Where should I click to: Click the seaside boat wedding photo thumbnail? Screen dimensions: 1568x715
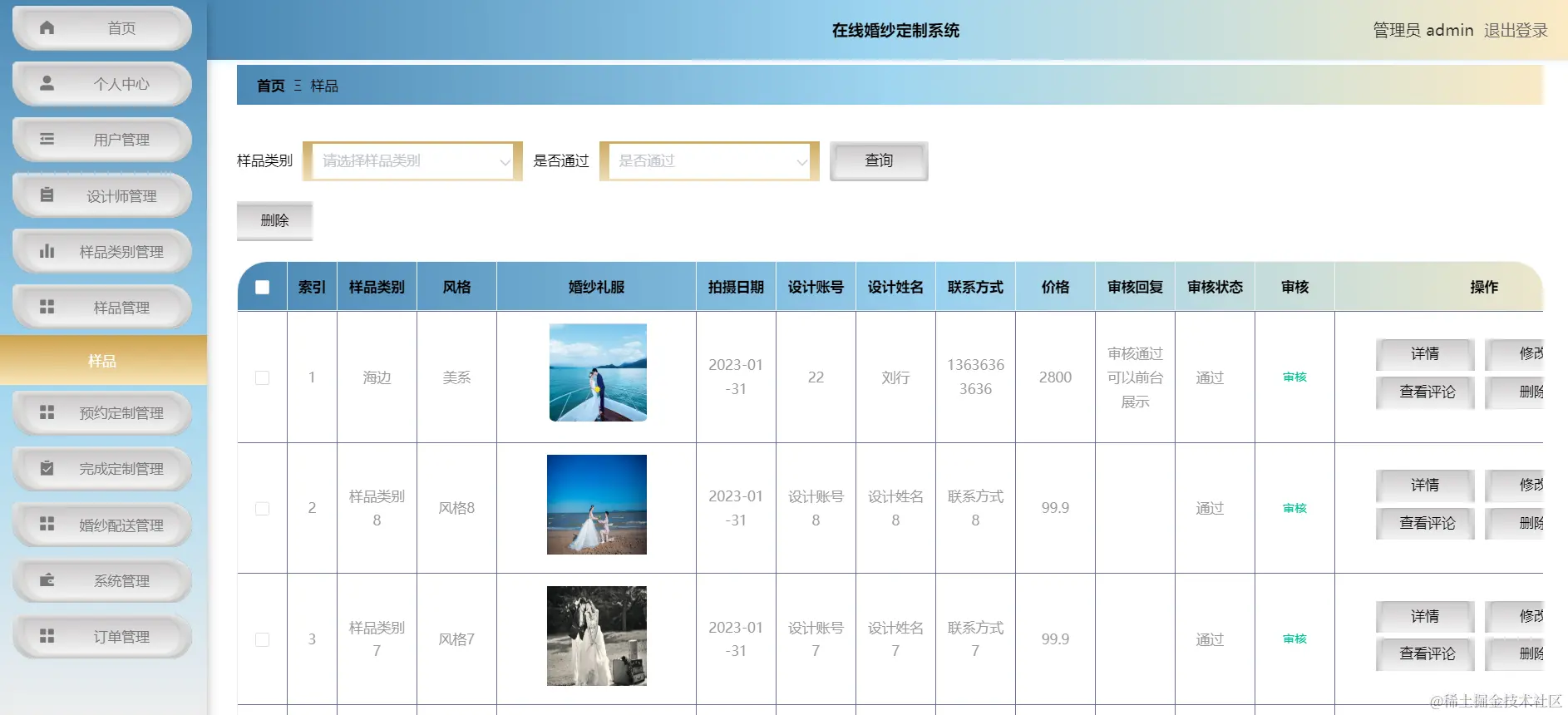(598, 372)
